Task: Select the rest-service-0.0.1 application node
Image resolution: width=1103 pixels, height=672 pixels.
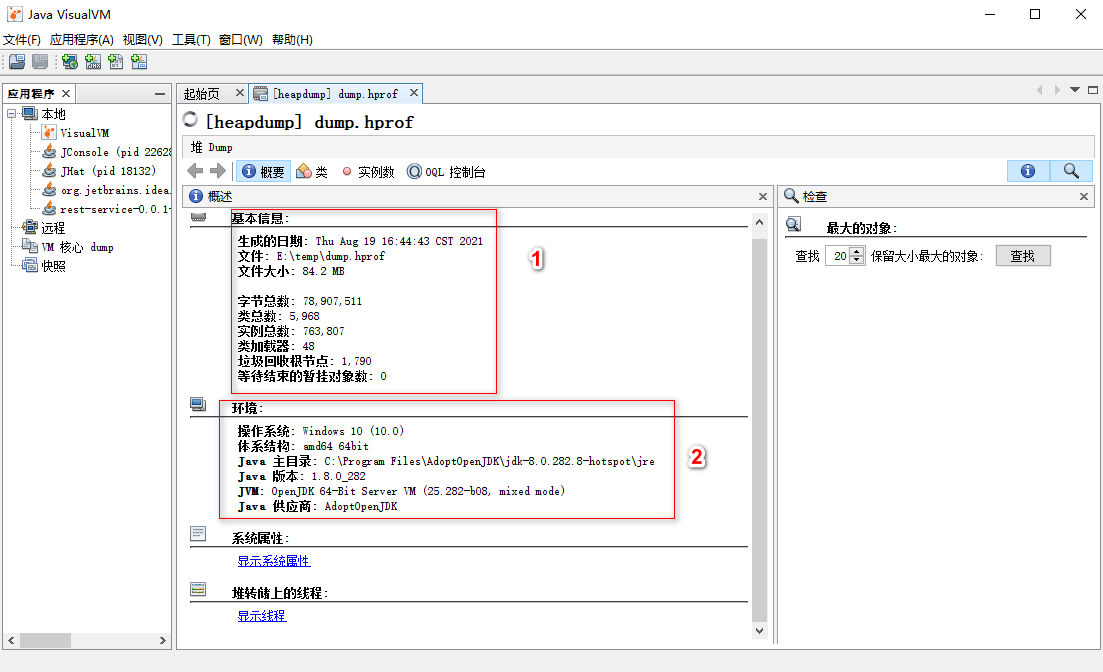Action: 115,209
